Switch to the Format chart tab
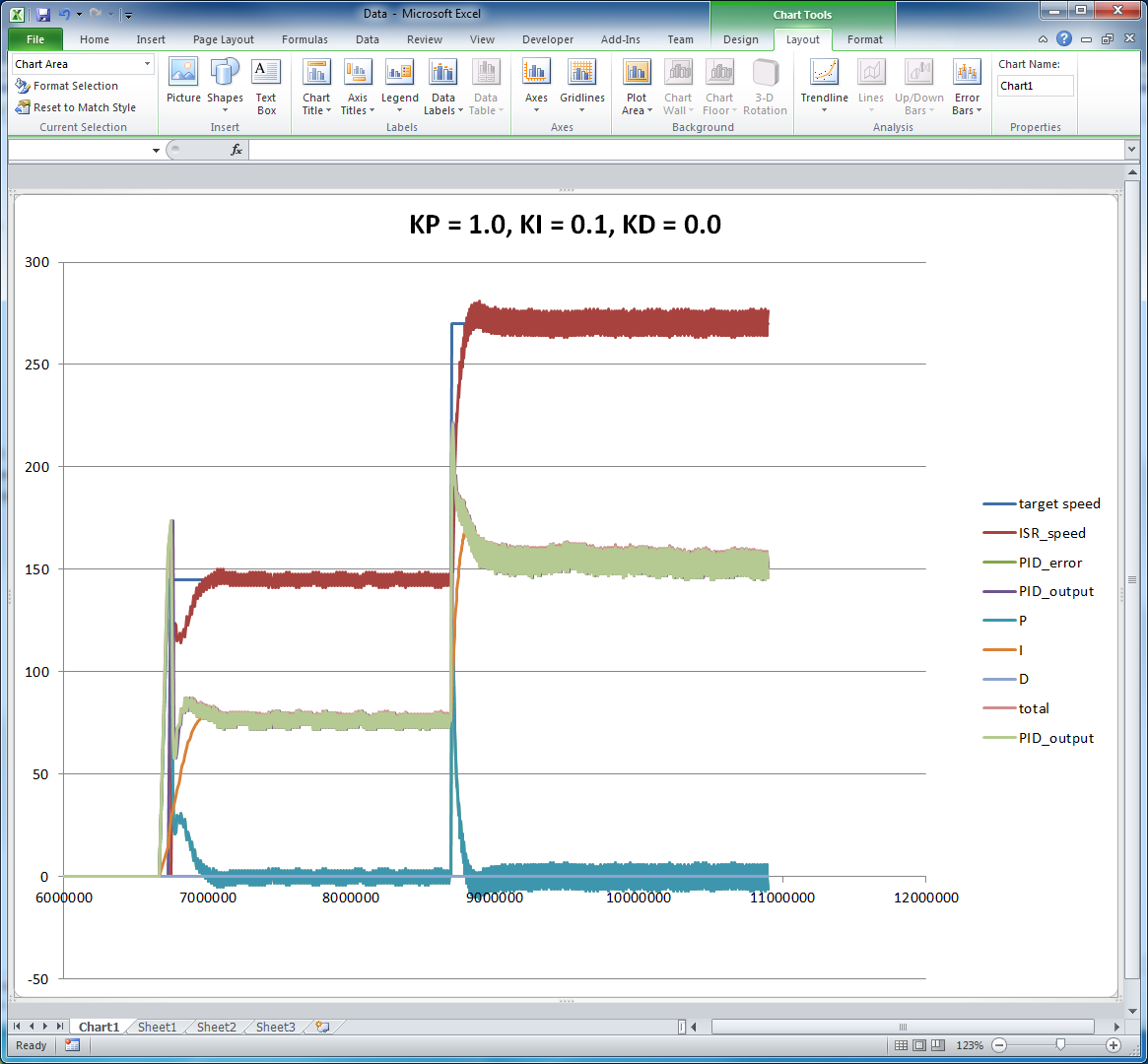 coord(864,39)
